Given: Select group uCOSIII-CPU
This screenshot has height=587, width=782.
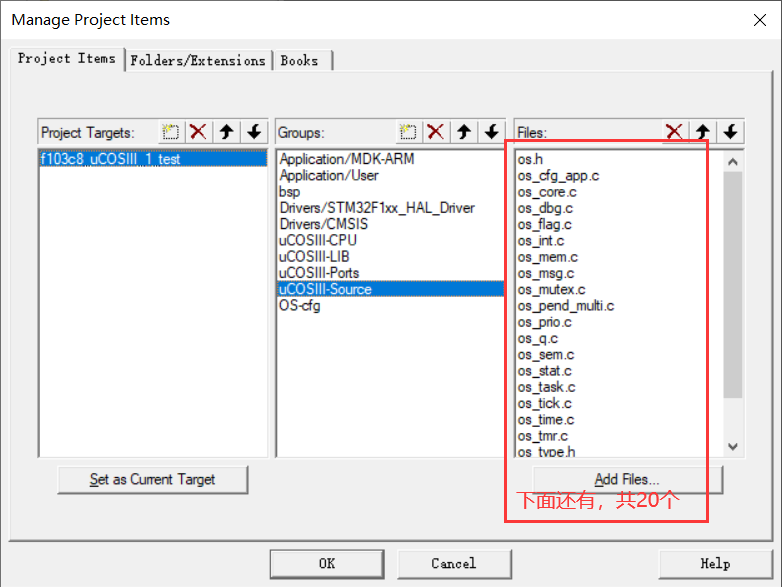Looking at the screenshot, I should click(391, 240).
